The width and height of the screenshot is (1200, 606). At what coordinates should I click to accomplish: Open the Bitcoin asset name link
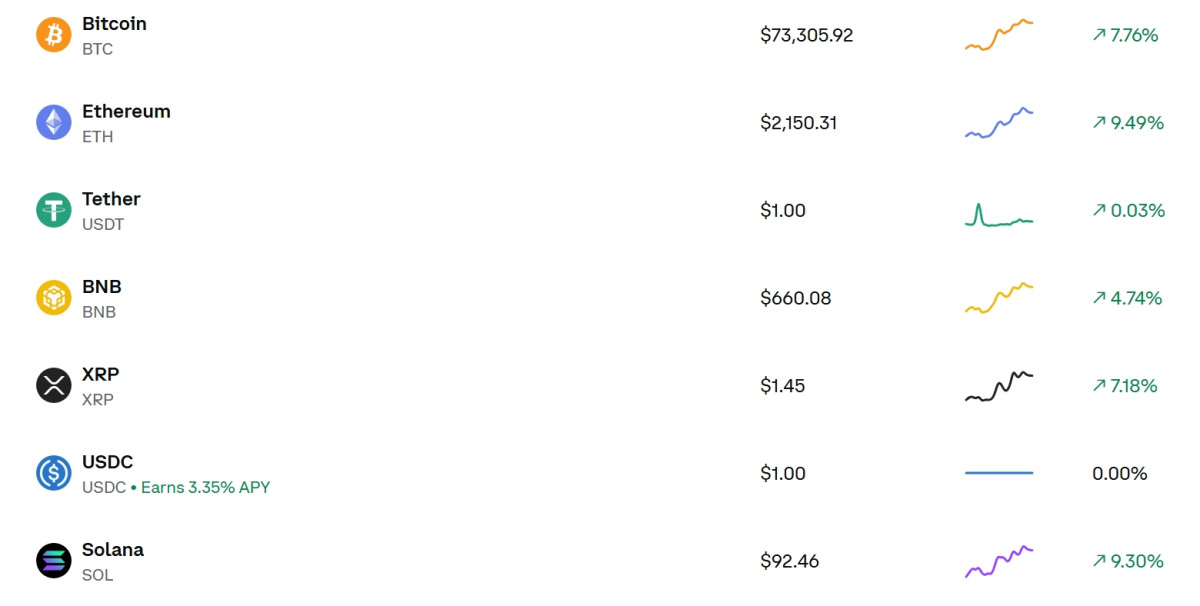[x=114, y=24]
